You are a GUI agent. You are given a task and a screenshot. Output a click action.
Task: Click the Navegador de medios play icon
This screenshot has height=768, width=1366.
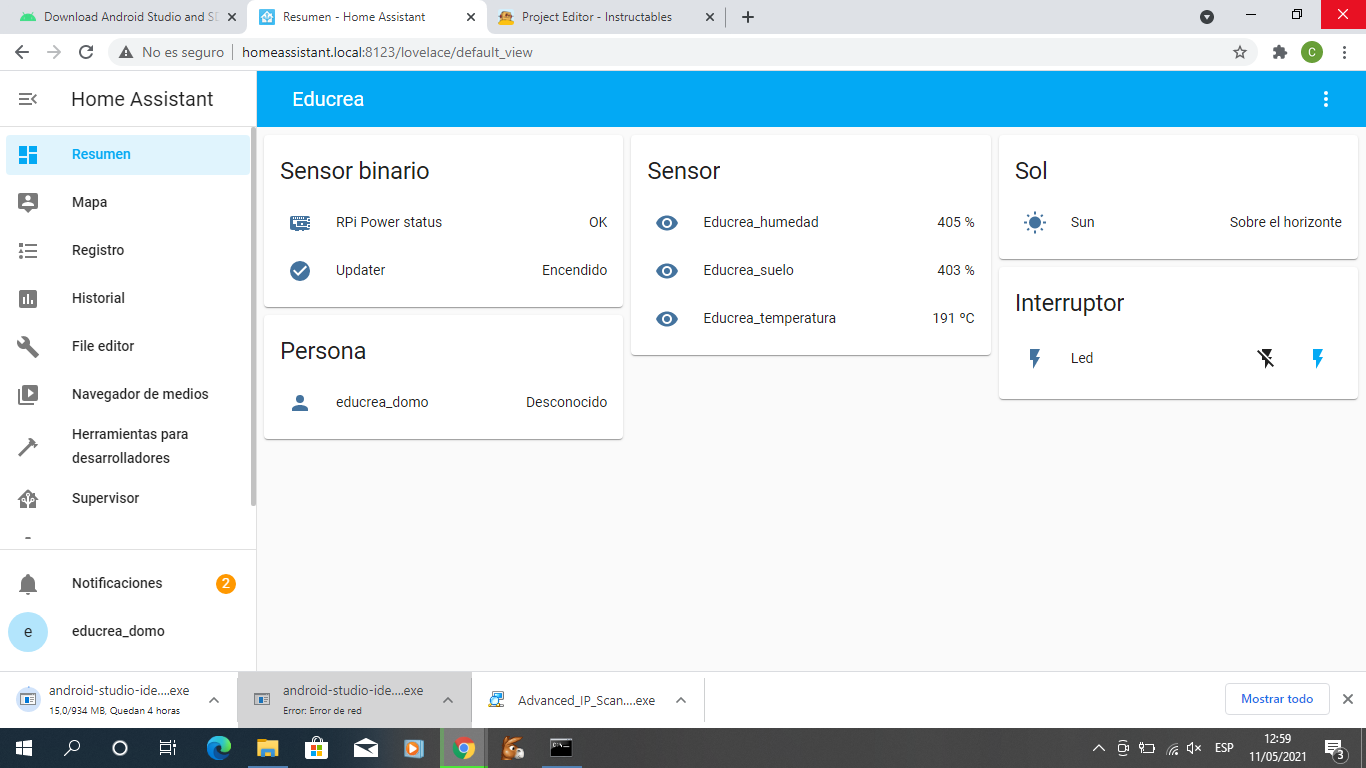(28, 394)
